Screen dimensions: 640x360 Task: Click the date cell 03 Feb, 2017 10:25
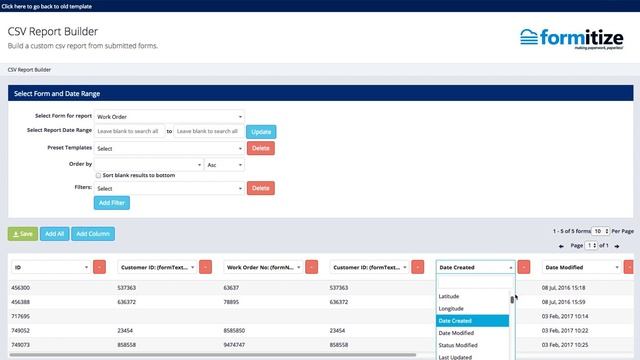point(565,345)
